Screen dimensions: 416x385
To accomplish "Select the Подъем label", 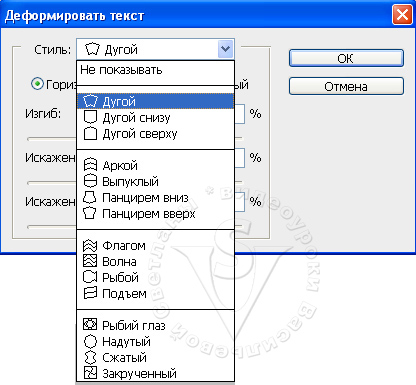I will pos(124,293).
